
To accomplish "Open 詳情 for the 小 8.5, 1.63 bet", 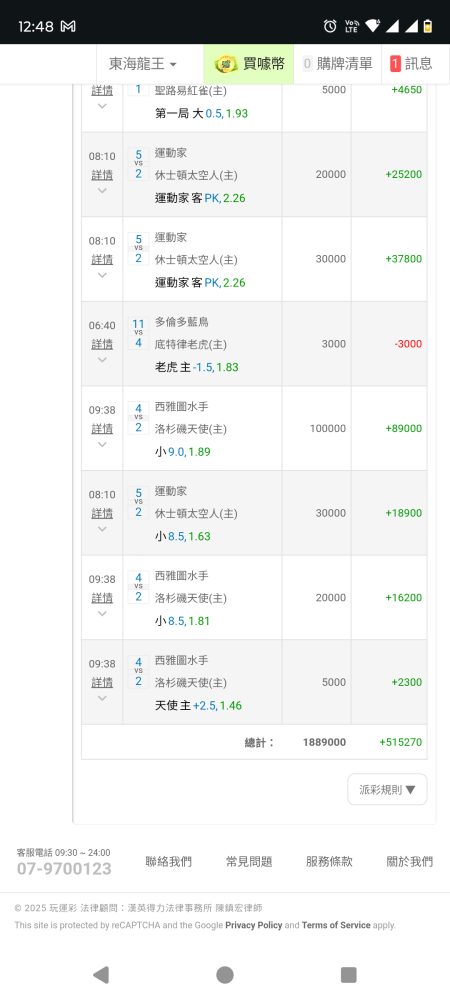I will (x=102, y=513).
